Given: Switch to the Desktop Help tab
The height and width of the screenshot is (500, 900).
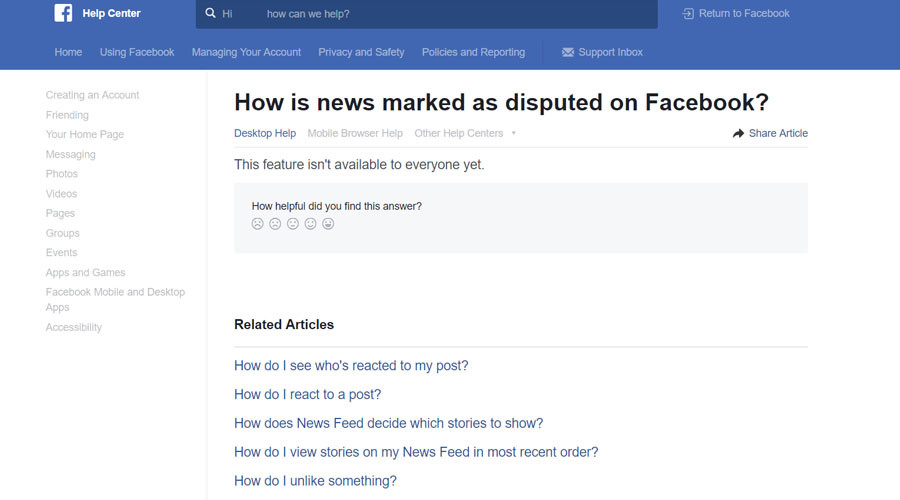Looking at the screenshot, I should pyautogui.click(x=265, y=133).
